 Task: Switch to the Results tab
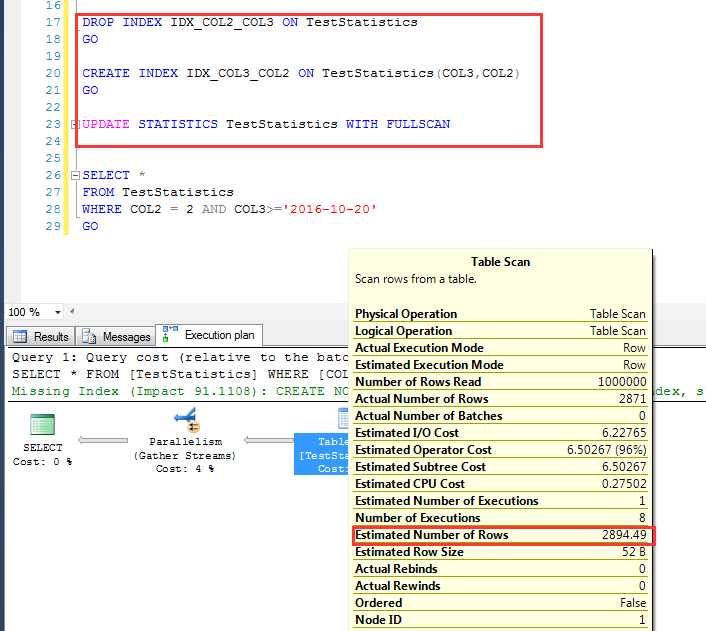coord(41,336)
